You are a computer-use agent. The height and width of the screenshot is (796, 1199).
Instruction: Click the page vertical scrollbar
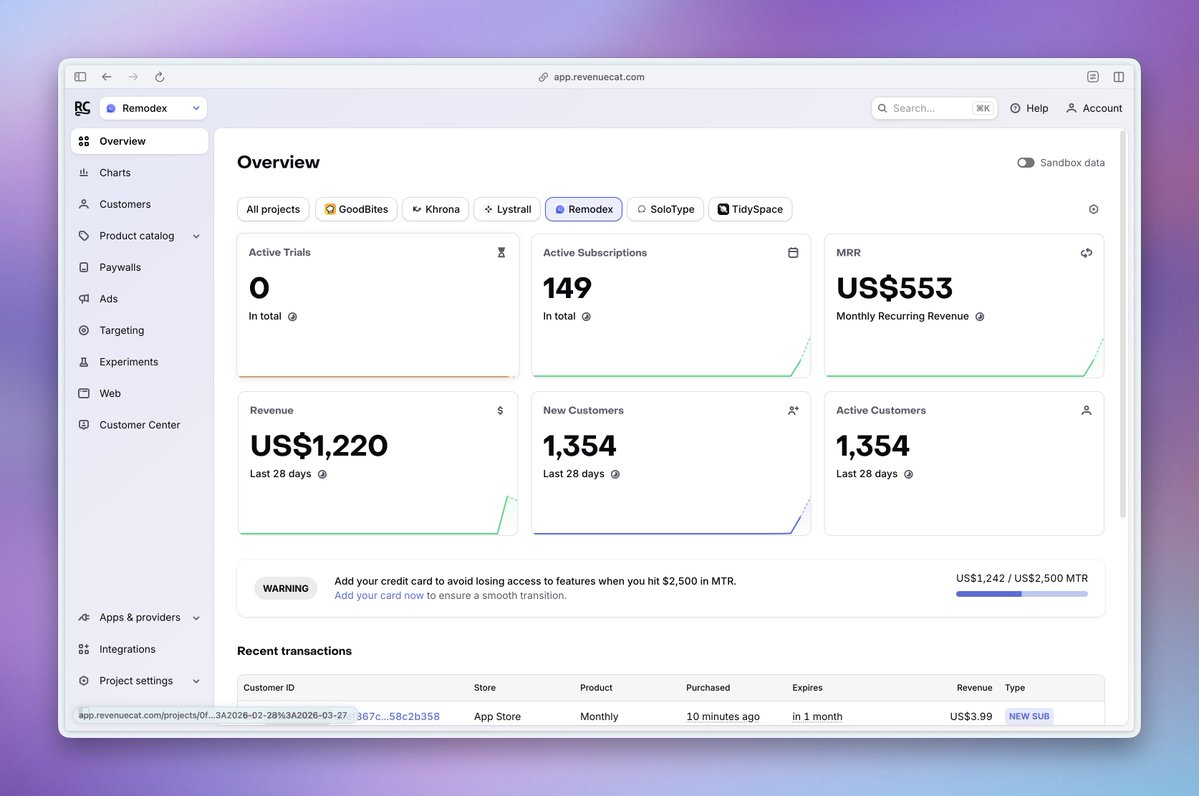(x=1123, y=325)
